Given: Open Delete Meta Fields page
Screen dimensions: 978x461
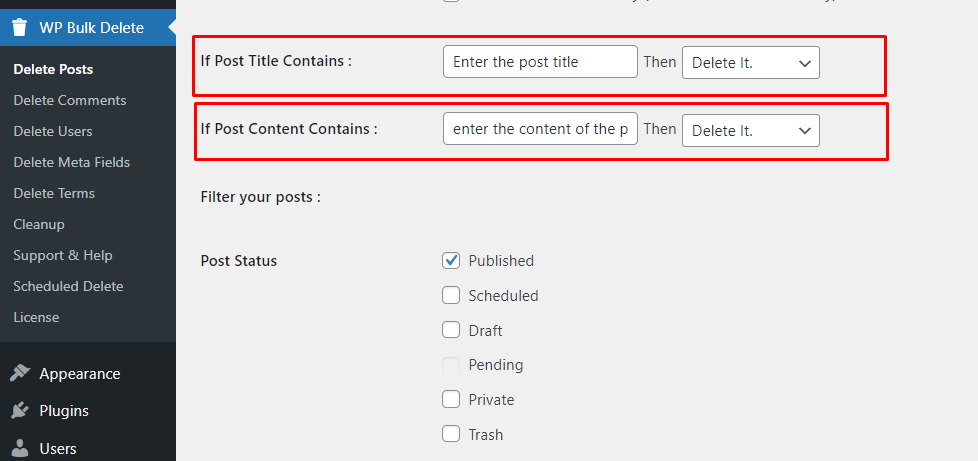Looking at the screenshot, I should [72, 163].
